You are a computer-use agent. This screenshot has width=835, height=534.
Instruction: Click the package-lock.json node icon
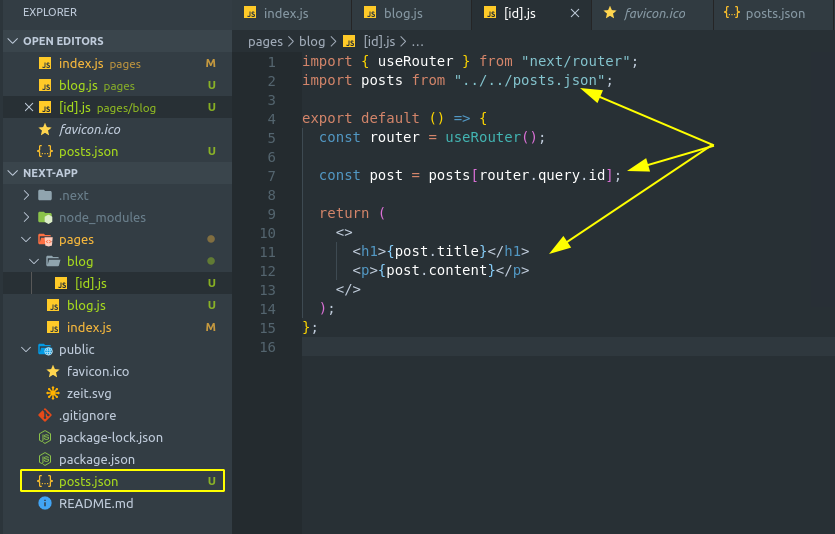coord(45,437)
